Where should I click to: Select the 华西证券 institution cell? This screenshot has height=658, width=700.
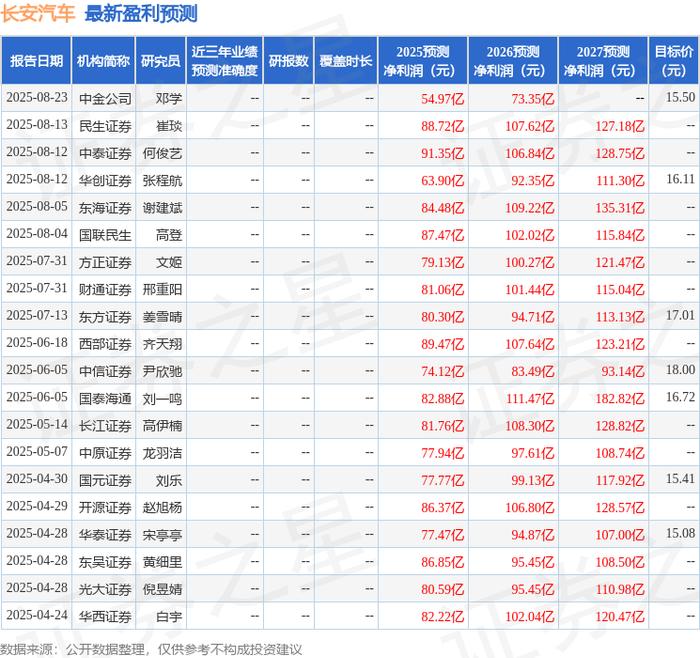[105, 616]
